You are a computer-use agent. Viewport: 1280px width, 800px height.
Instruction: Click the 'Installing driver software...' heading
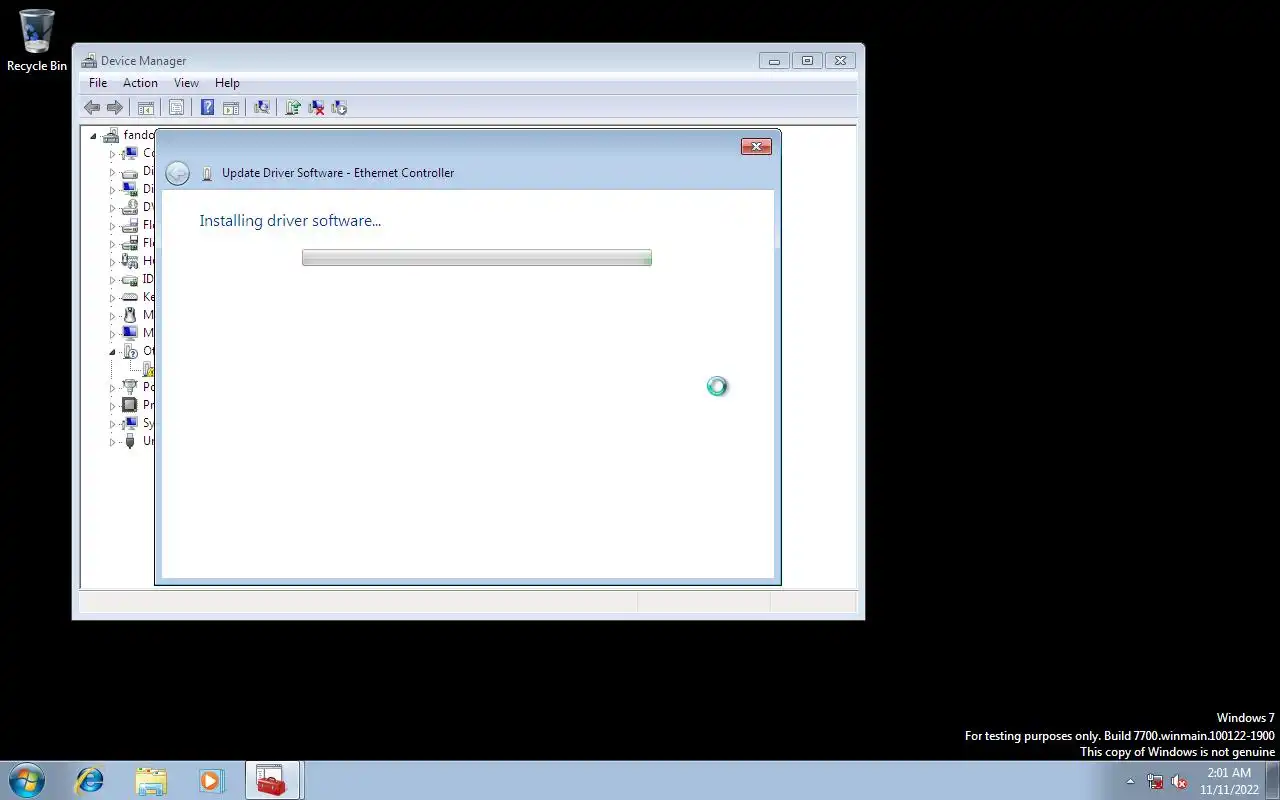pyautogui.click(x=290, y=221)
